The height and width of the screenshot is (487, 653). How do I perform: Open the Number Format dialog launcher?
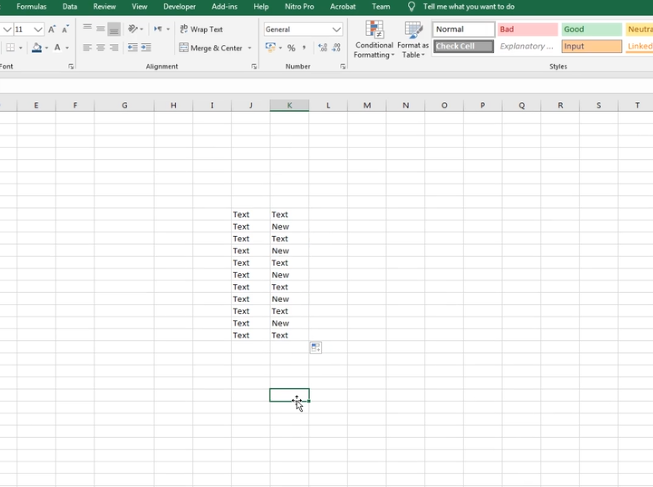[343, 66]
